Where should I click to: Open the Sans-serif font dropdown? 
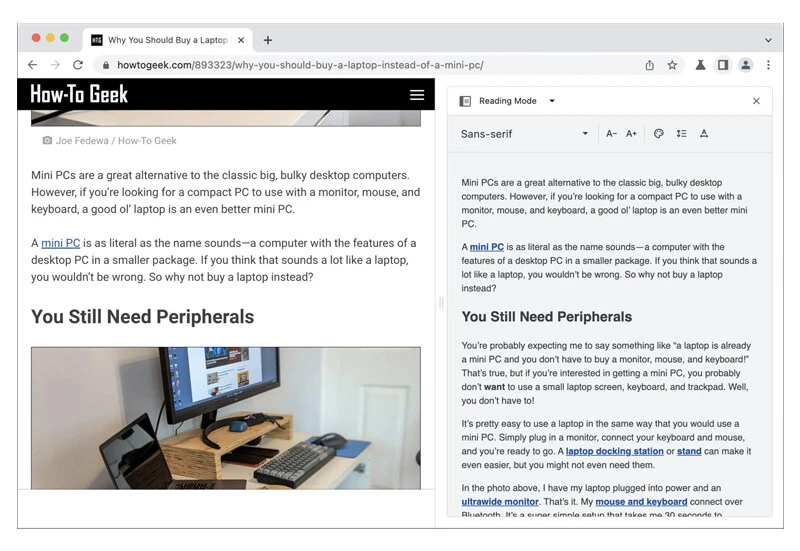coord(524,134)
